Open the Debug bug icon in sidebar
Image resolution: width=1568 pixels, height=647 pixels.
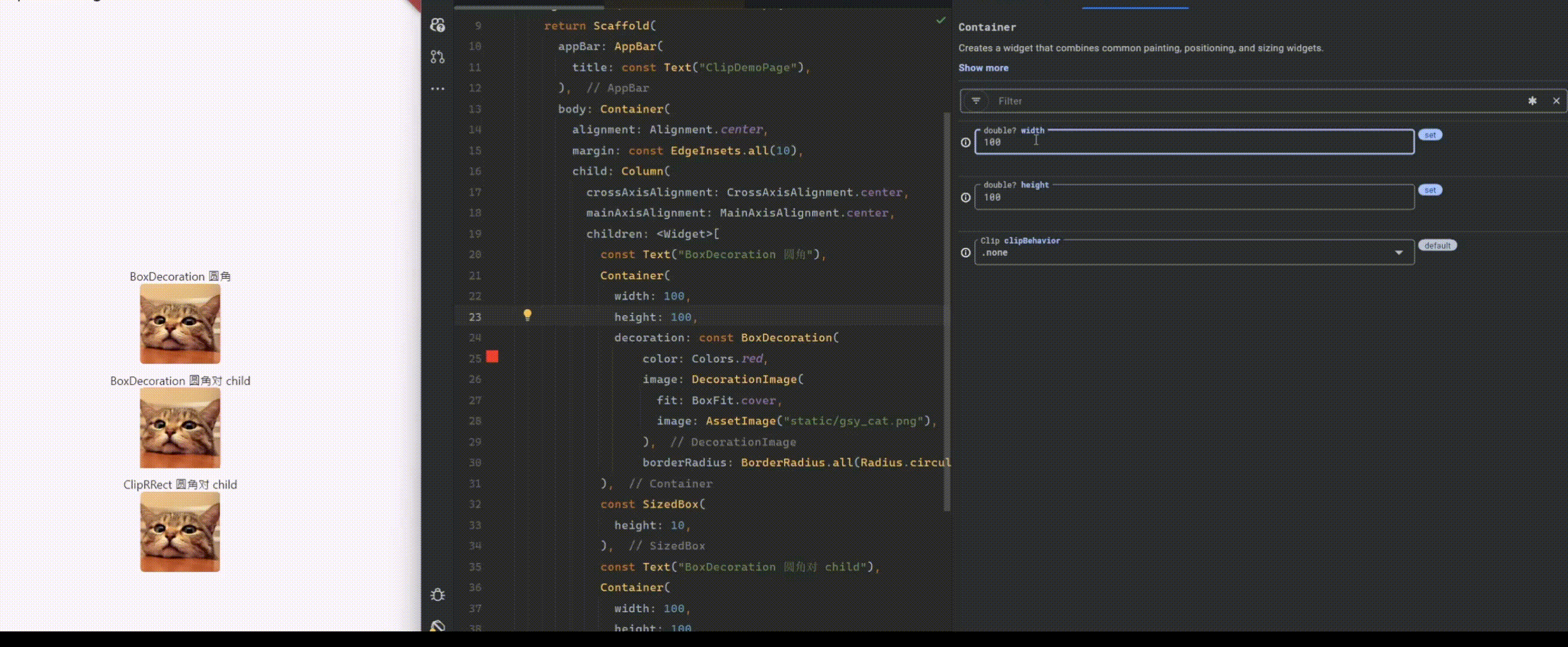tap(437, 595)
